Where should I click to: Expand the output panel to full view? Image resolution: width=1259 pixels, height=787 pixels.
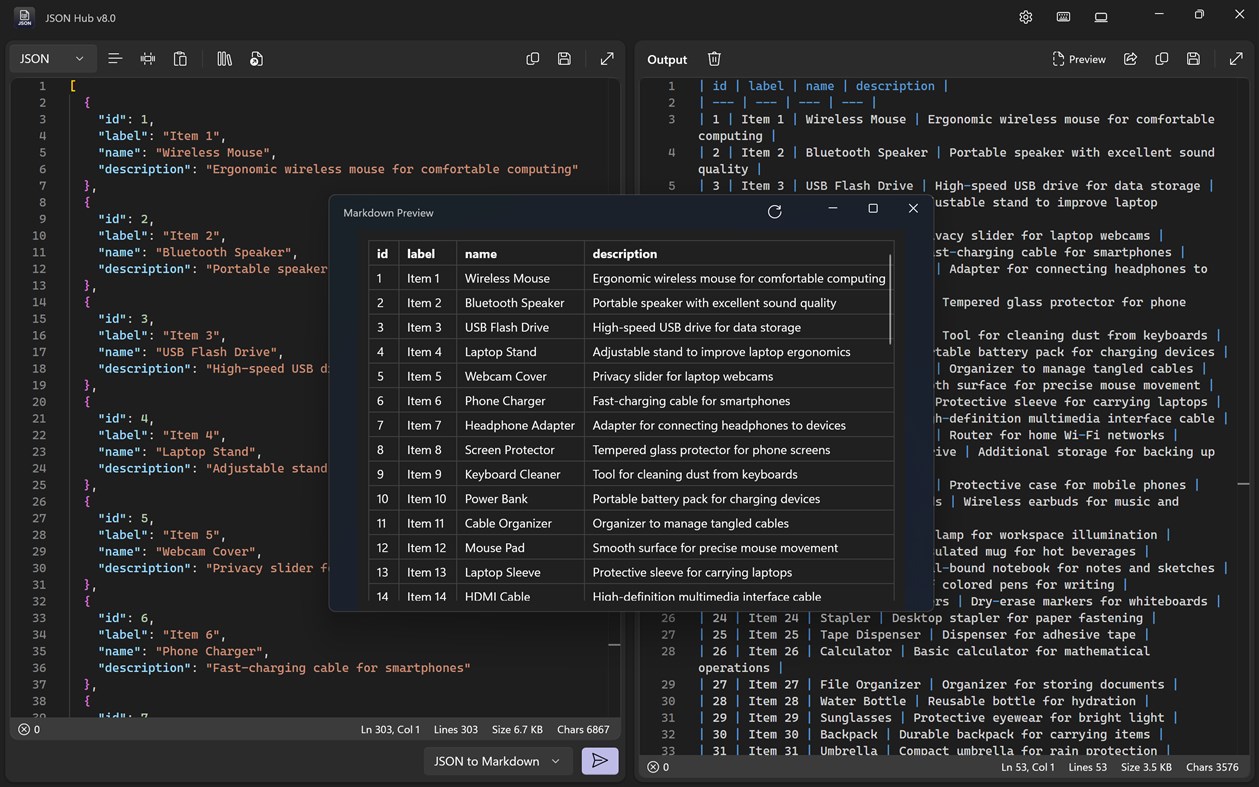1236,59
